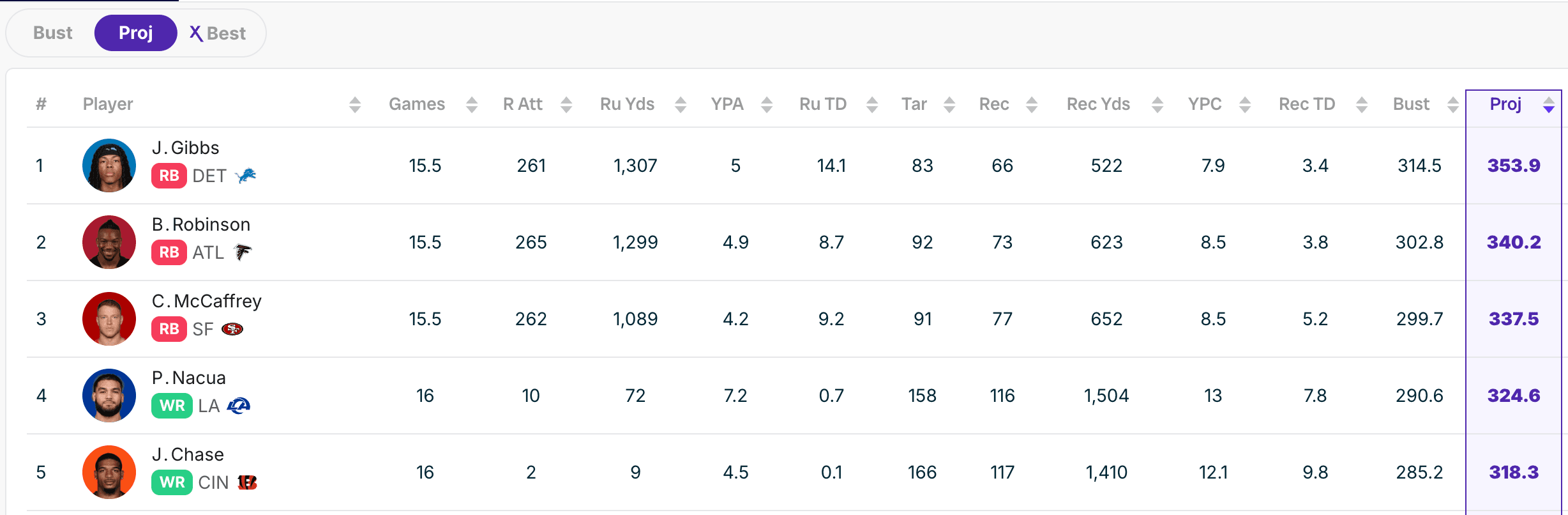Click the Proj column header
The height and width of the screenshot is (515, 1568).
1505,104
